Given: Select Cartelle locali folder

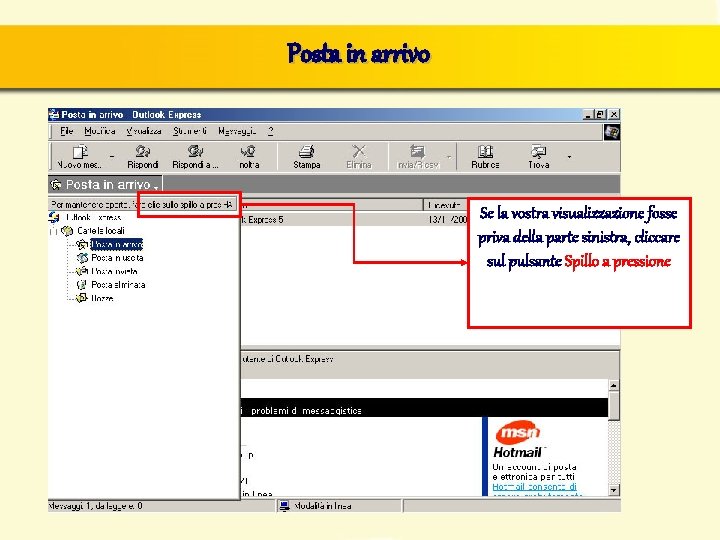Looking at the screenshot, I should tap(101, 231).
